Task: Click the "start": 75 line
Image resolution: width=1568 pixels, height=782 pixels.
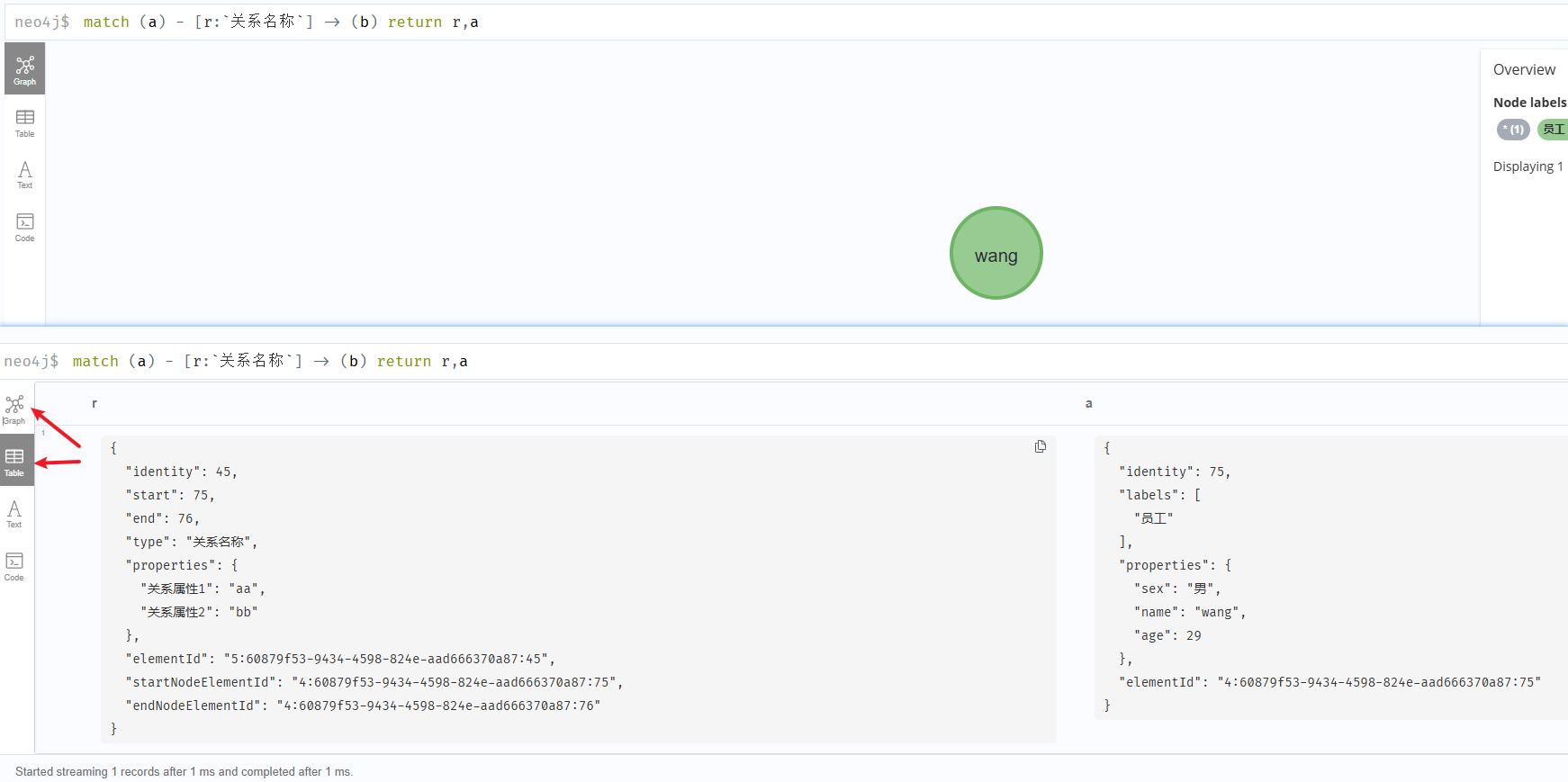Action: tap(170, 495)
